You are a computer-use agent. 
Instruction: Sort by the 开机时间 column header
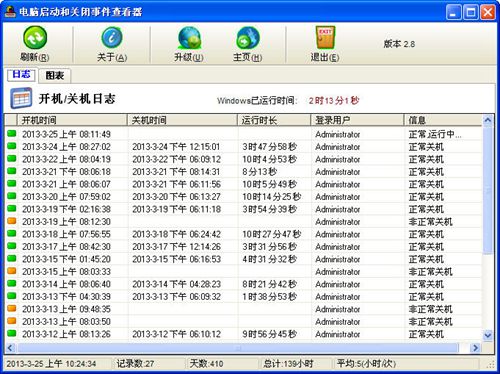tap(72, 120)
